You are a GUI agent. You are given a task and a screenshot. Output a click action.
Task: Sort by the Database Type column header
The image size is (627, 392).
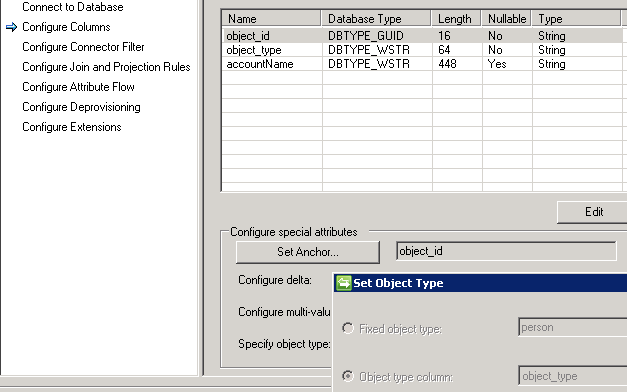click(376, 18)
